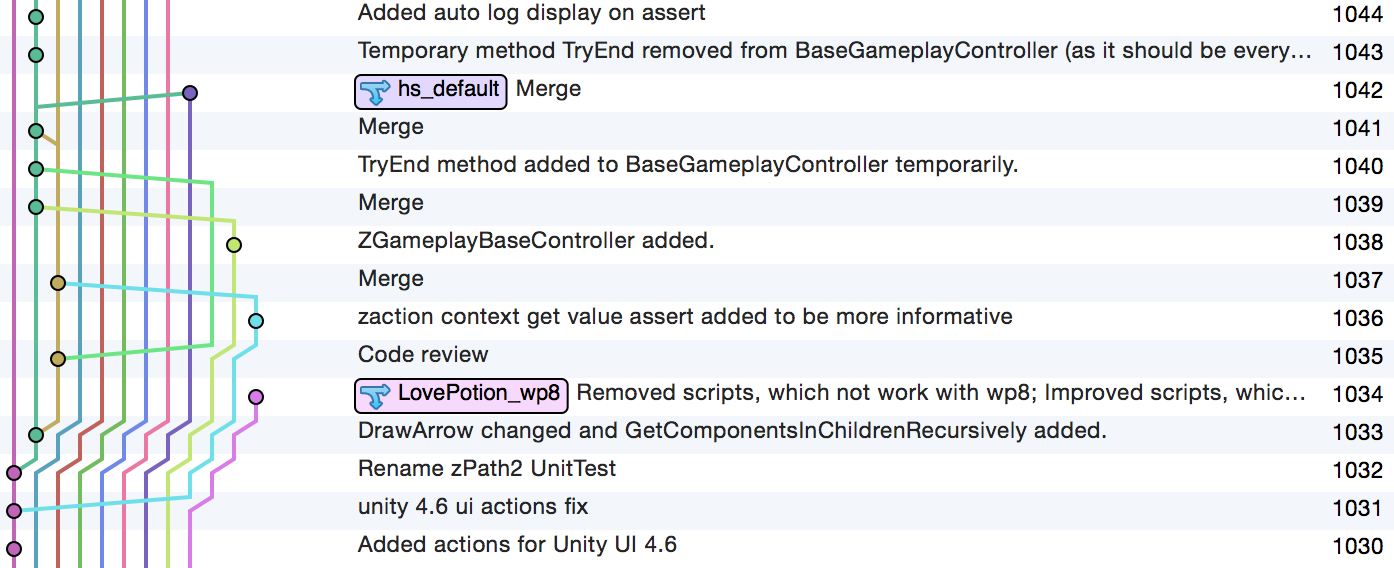Screen dimensions: 1394x568
Task: Click the green commit node for revision 1044
Action: pos(36,17)
